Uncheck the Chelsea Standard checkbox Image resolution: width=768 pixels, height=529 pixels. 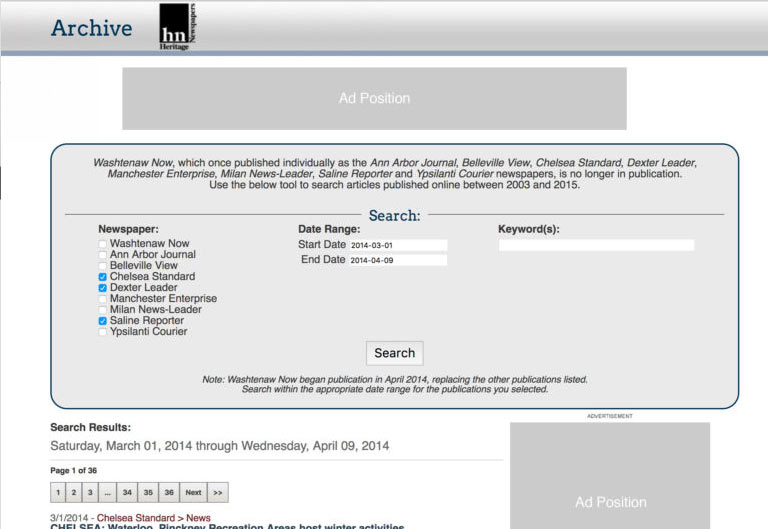103,277
